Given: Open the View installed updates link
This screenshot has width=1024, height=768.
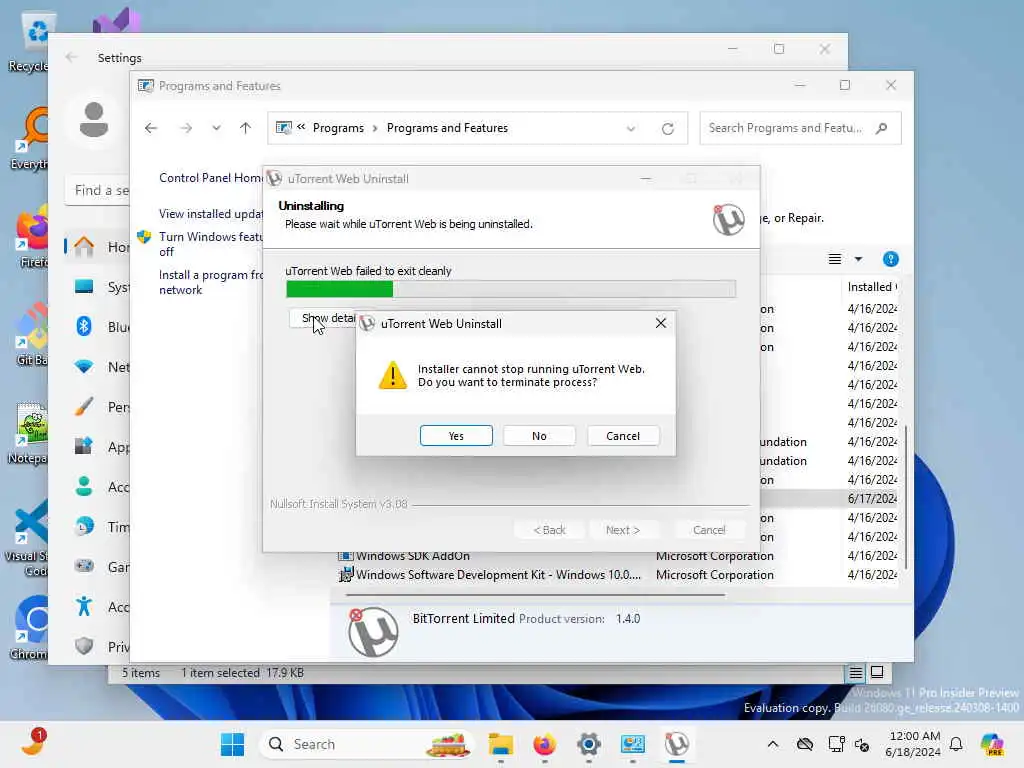Looking at the screenshot, I should tap(210, 214).
